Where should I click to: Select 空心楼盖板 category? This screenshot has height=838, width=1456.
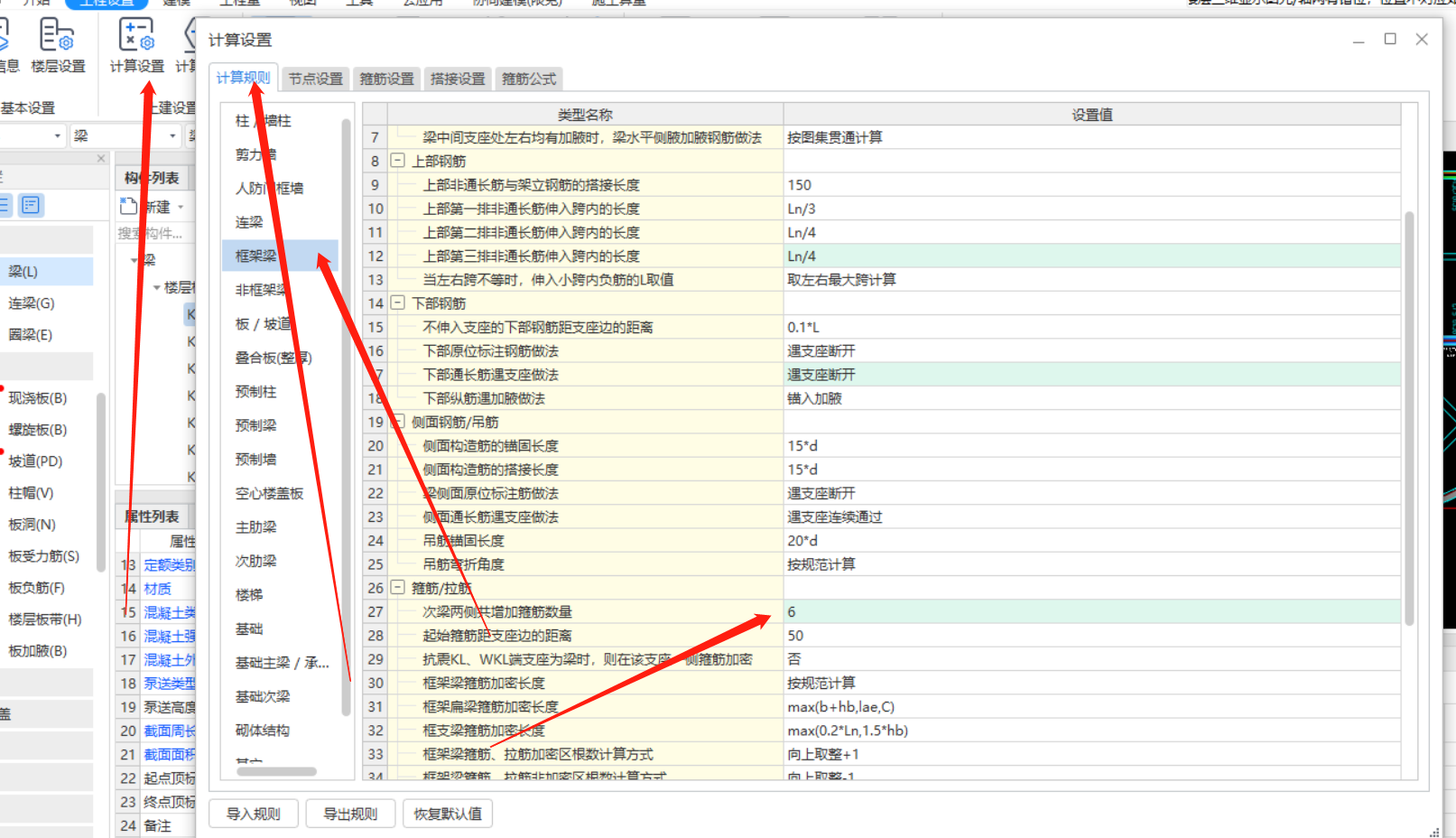pos(269,493)
